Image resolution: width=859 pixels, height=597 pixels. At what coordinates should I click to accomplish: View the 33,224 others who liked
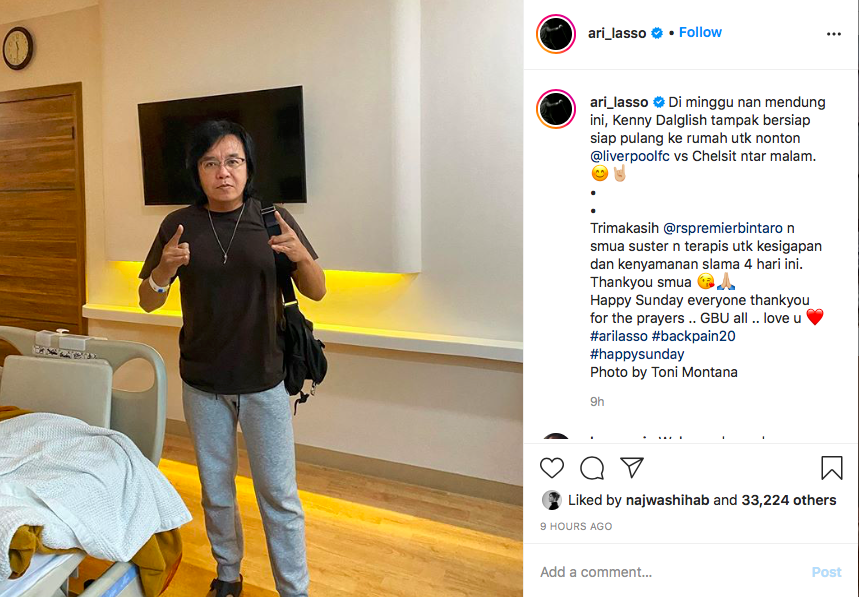click(789, 500)
